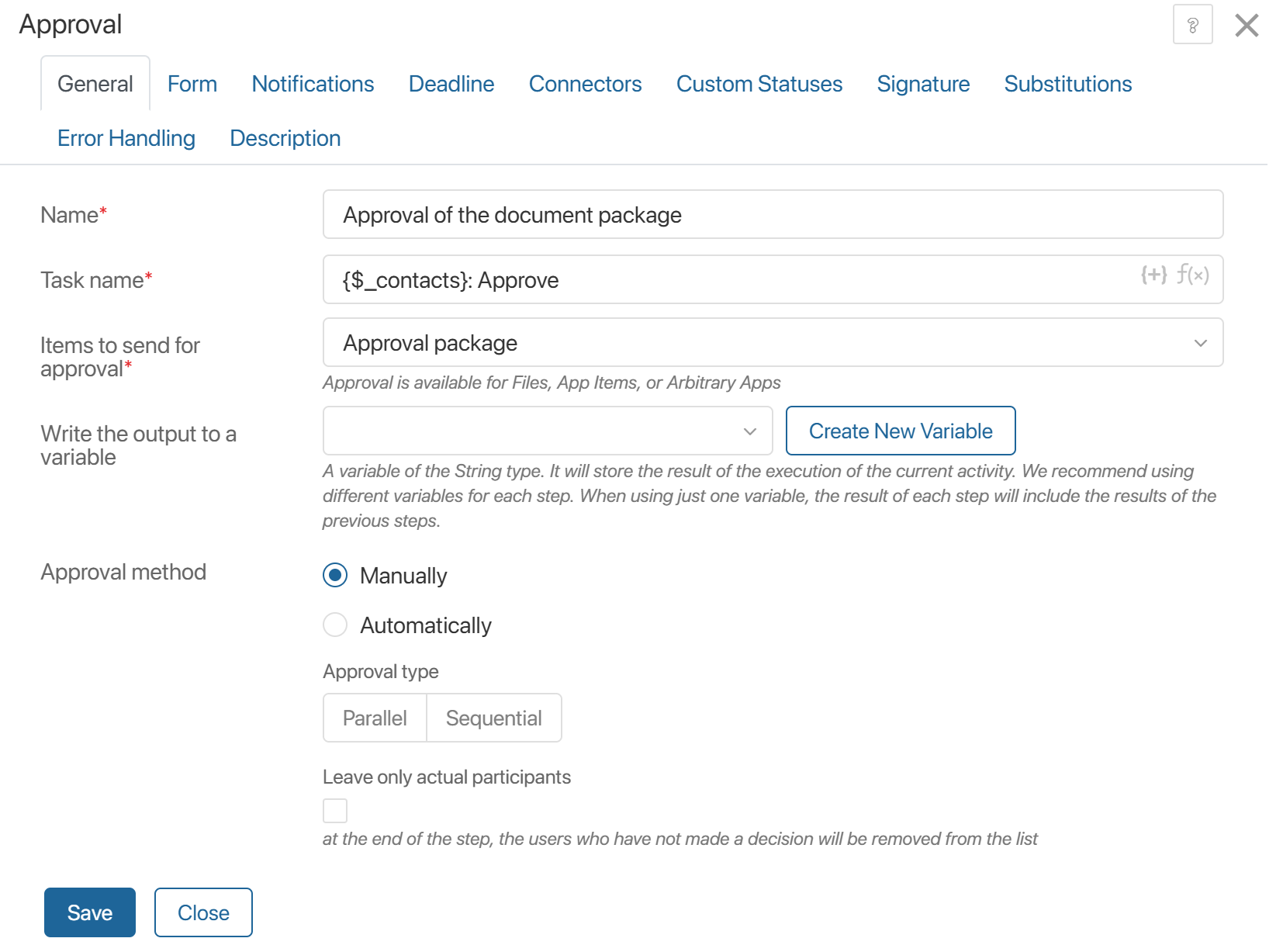Screen dimensions: 1283x952
Task: Switch to the Deadline tab
Action: pyautogui.click(x=451, y=84)
